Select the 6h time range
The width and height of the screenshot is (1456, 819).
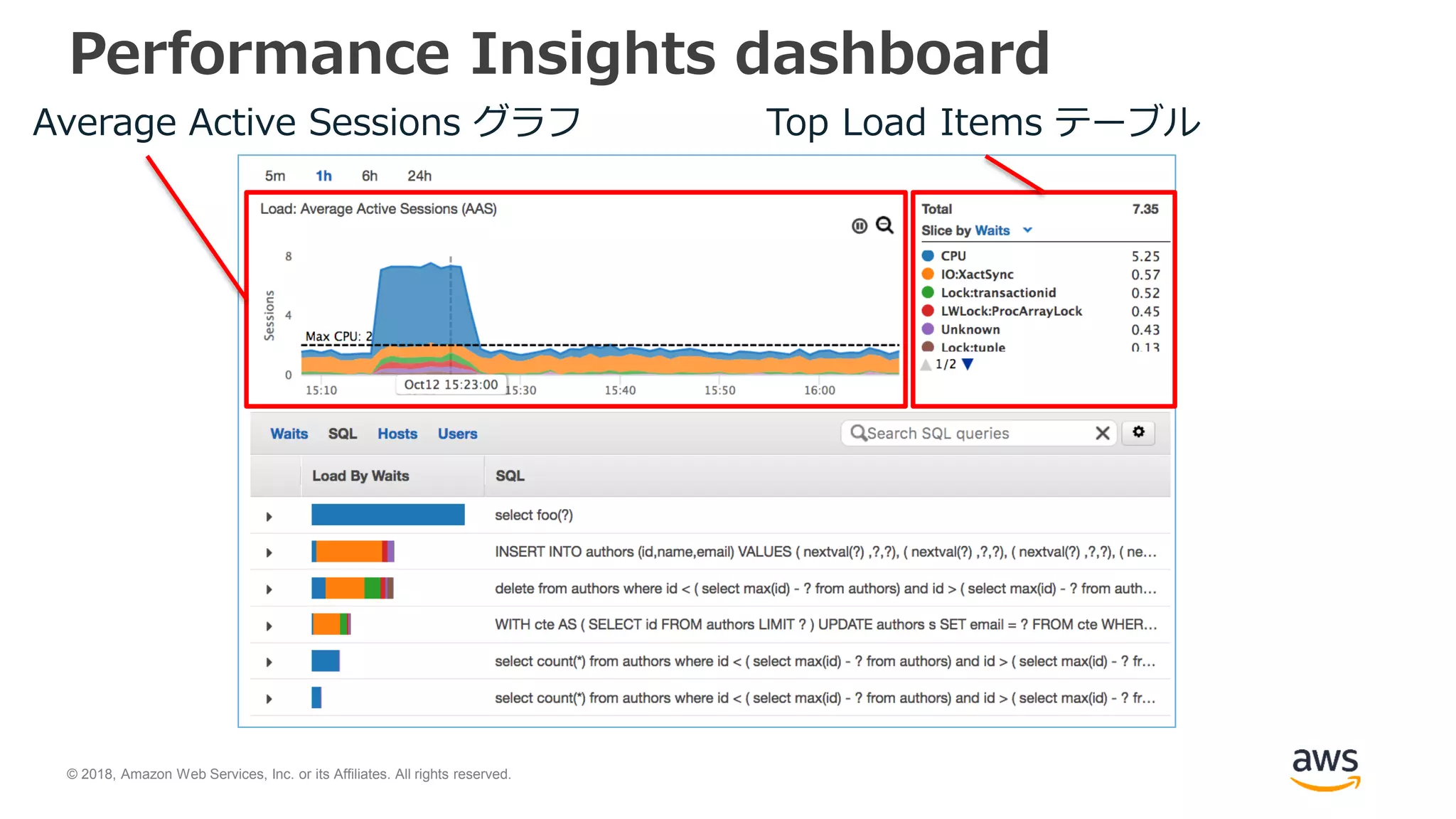point(369,176)
